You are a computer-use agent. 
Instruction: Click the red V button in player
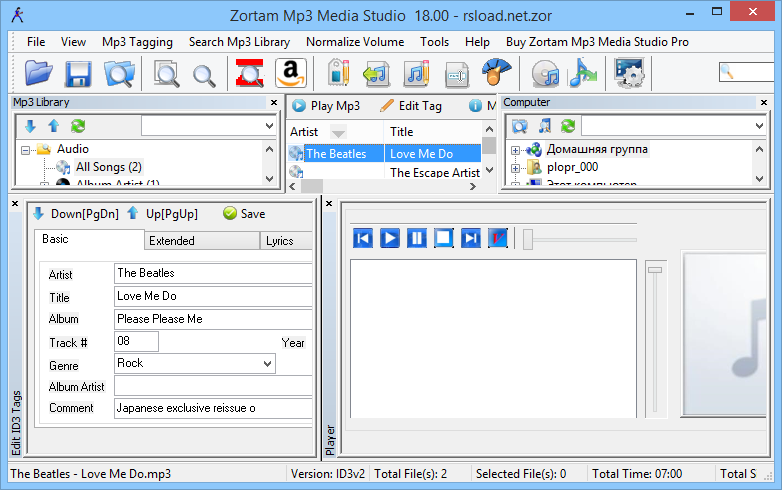coord(497,238)
